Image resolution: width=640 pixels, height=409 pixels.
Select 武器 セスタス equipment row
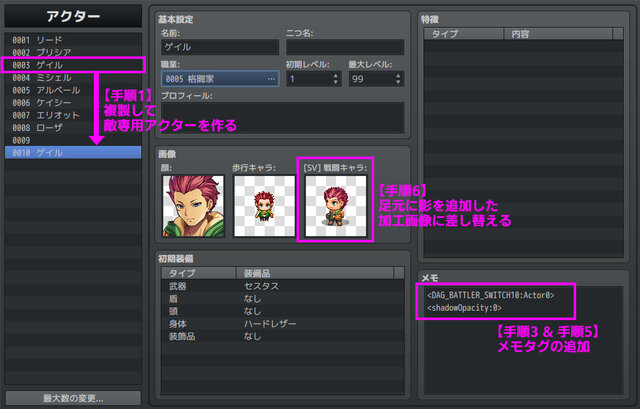(282, 286)
